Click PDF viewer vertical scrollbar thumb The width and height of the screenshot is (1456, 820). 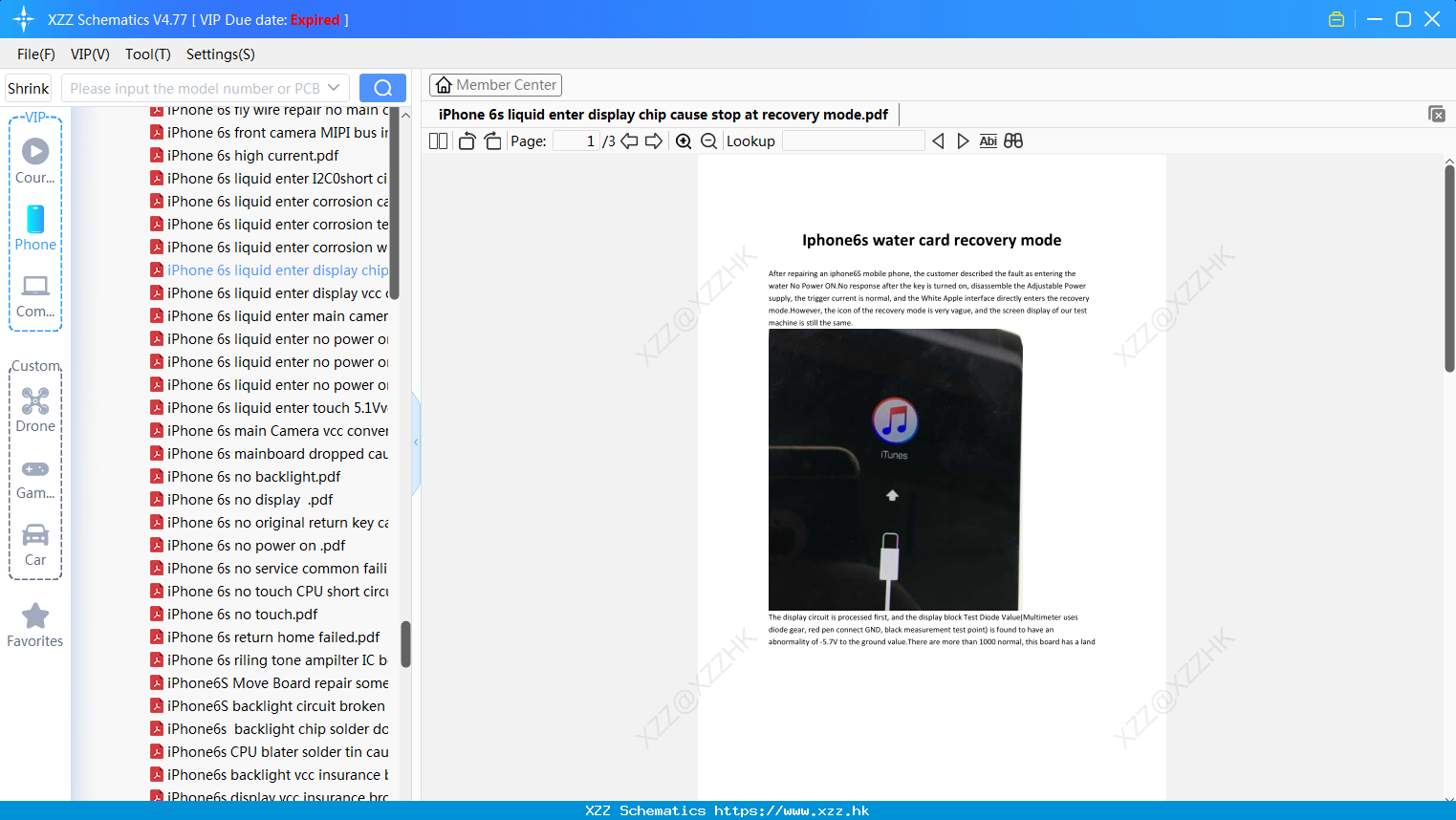point(1449,269)
